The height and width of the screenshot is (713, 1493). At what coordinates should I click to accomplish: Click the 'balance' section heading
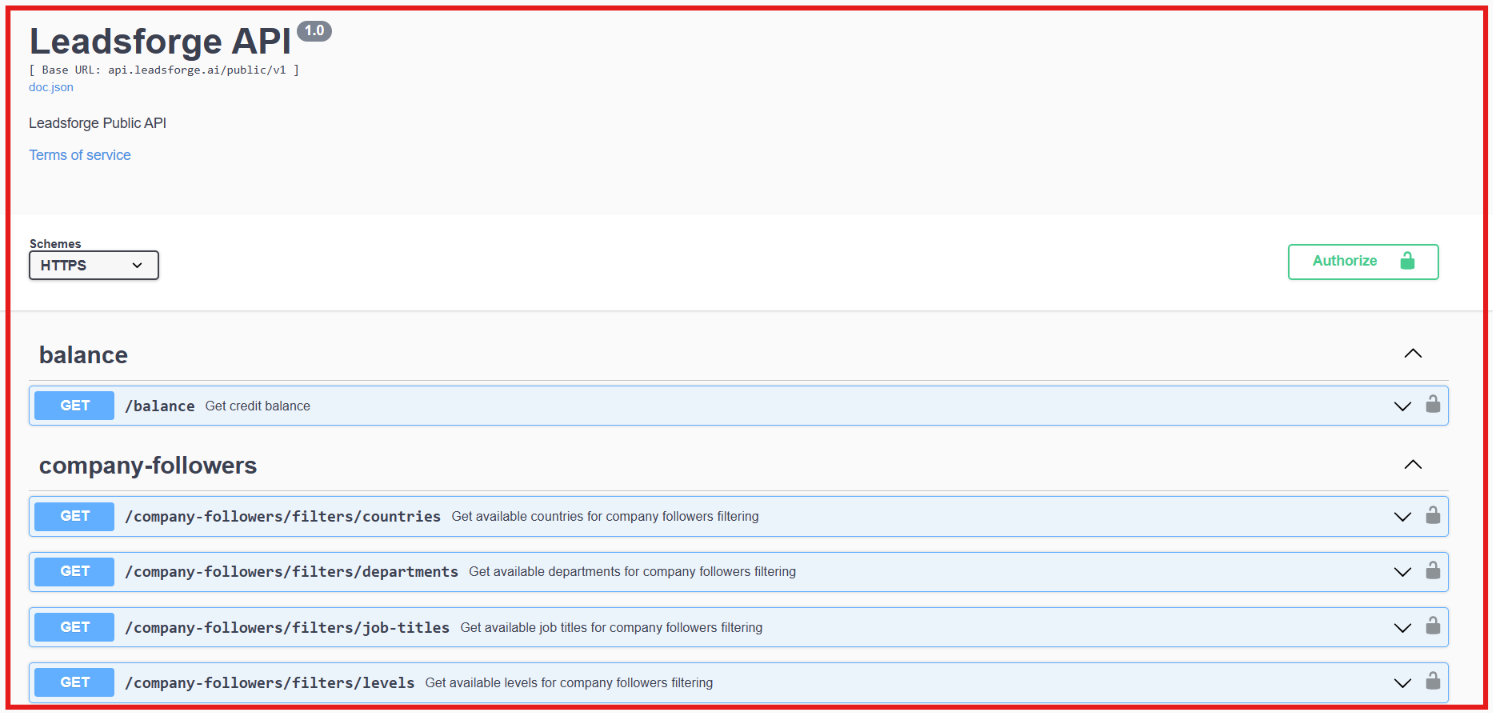[x=83, y=355]
